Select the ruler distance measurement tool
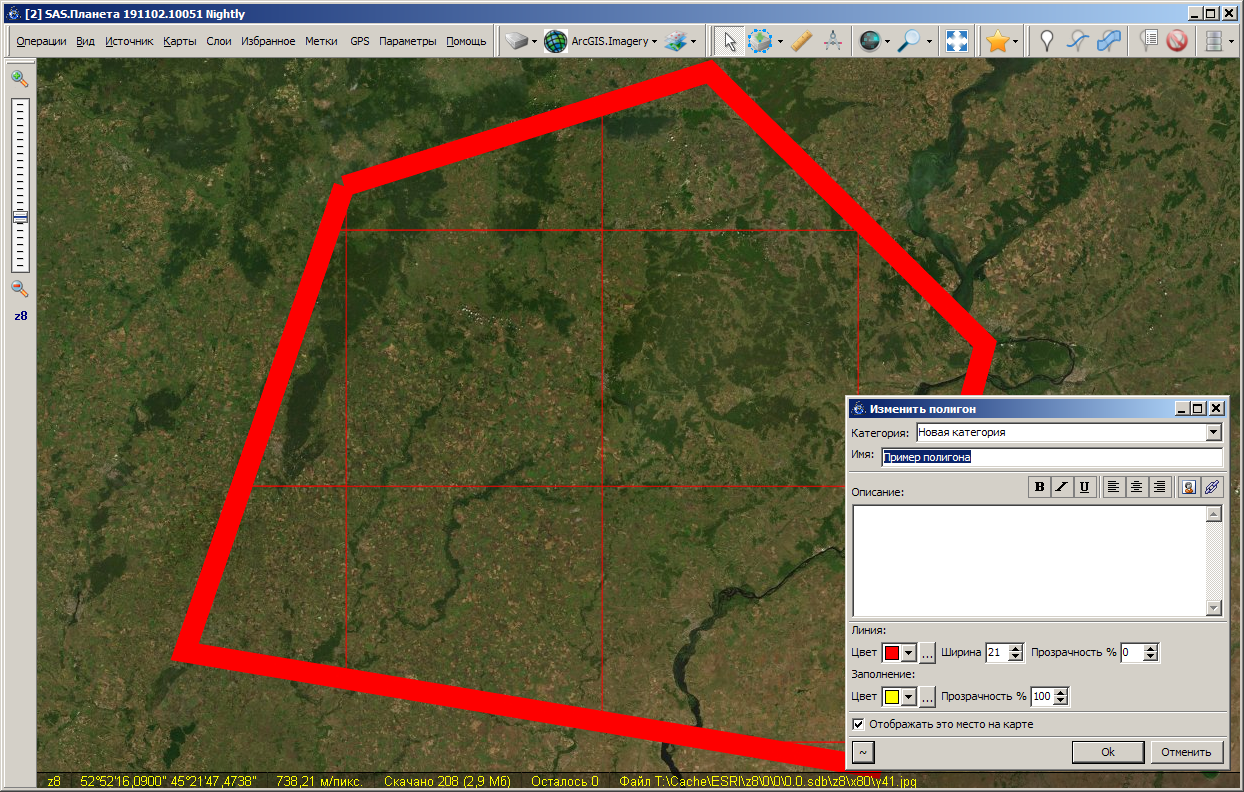This screenshot has width=1244, height=792. point(800,41)
